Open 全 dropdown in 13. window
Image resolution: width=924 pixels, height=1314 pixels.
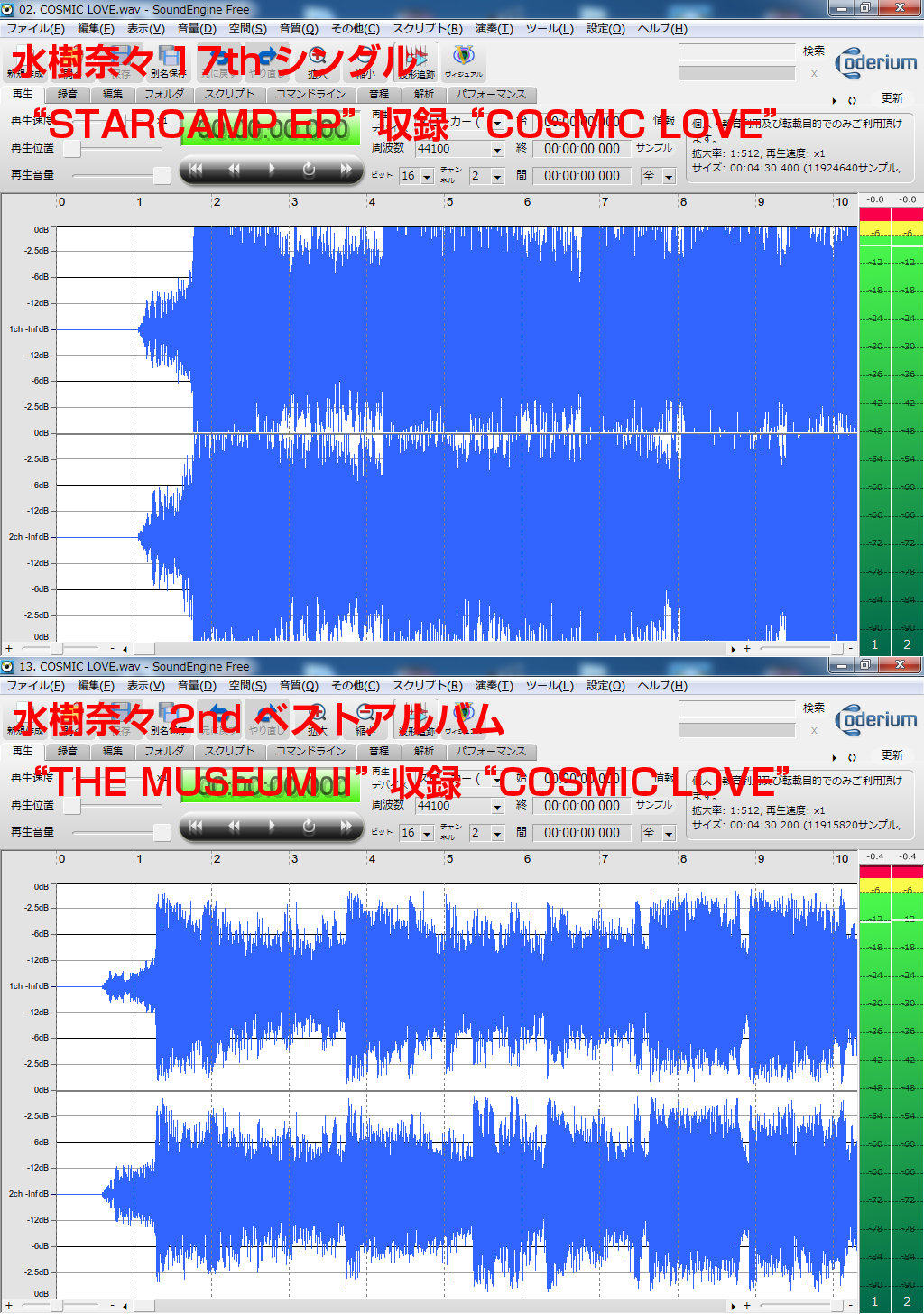click(x=669, y=833)
